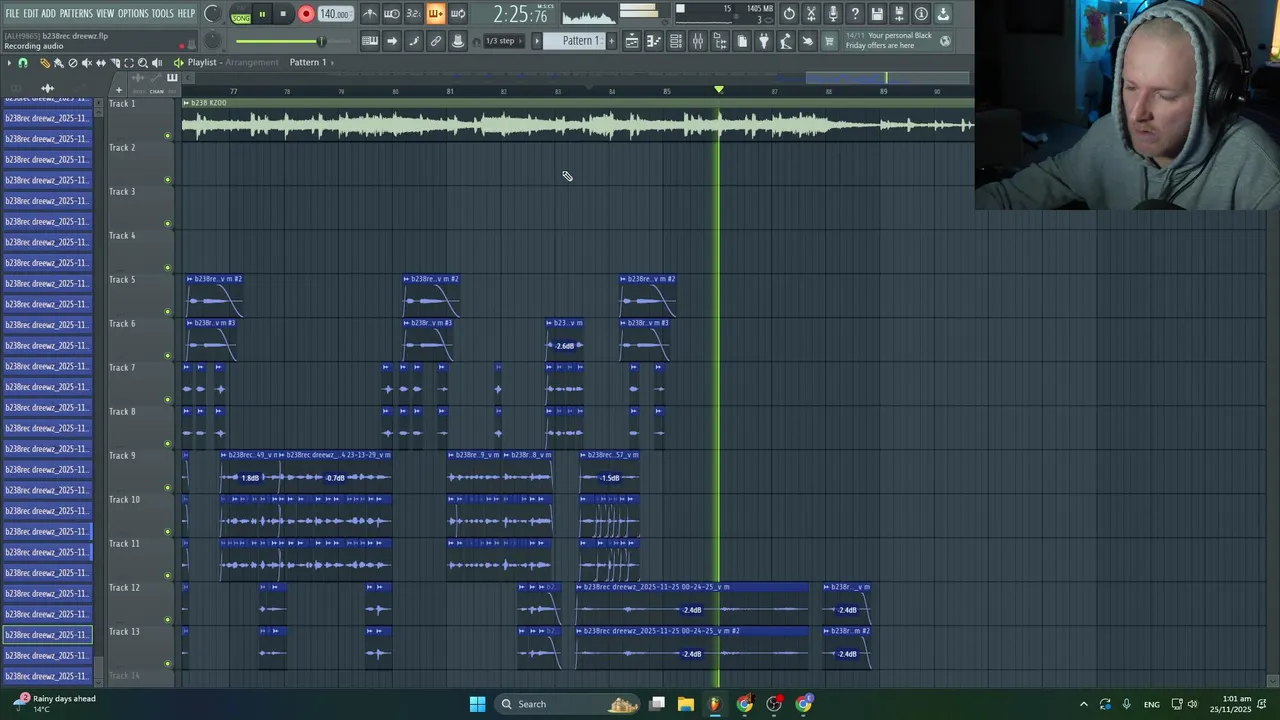Open the TOOLS menu
This screenshot has width=1280, height=720.
163,14
